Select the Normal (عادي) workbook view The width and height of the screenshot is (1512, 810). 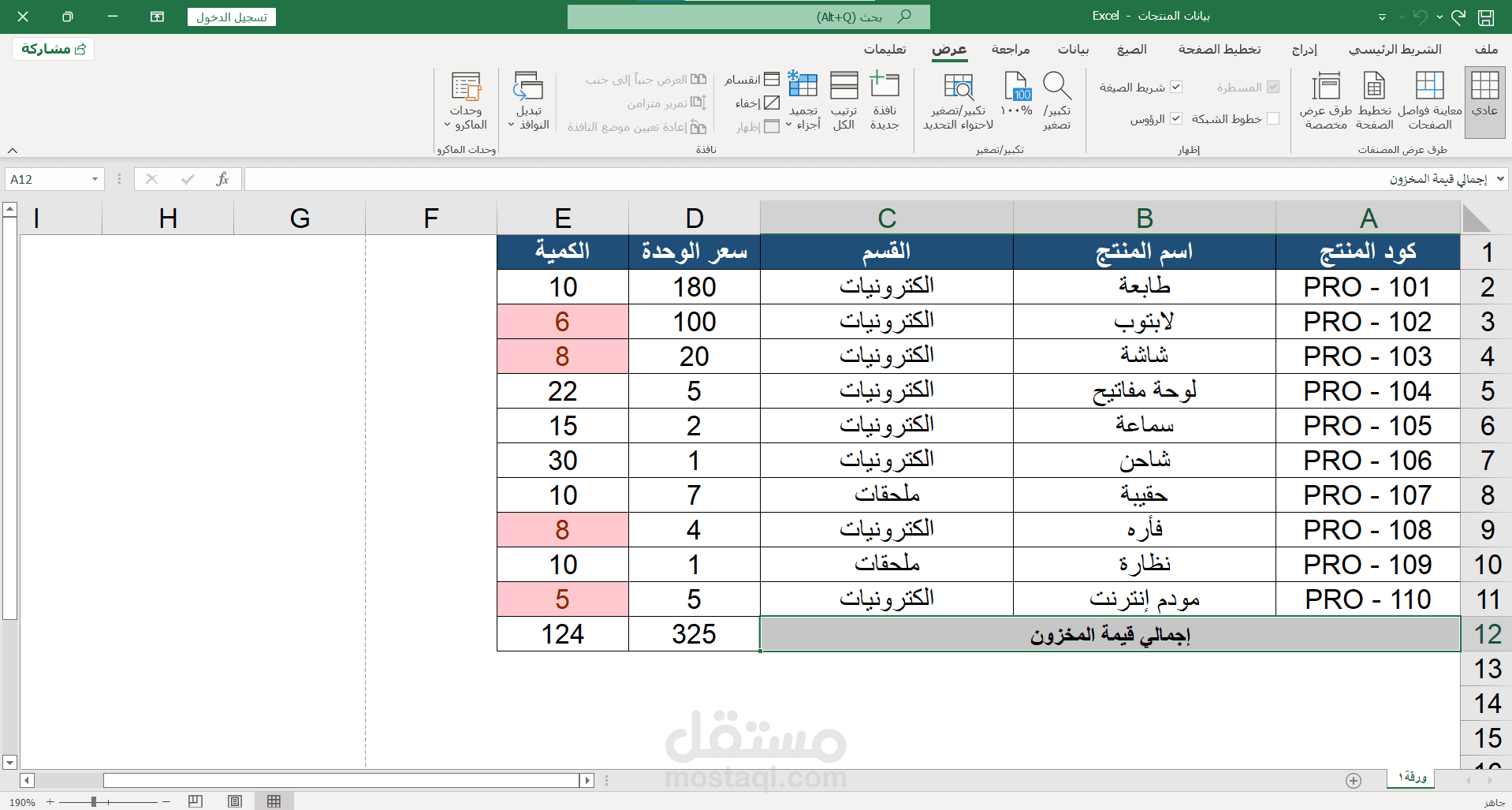tap(1484, 103)
